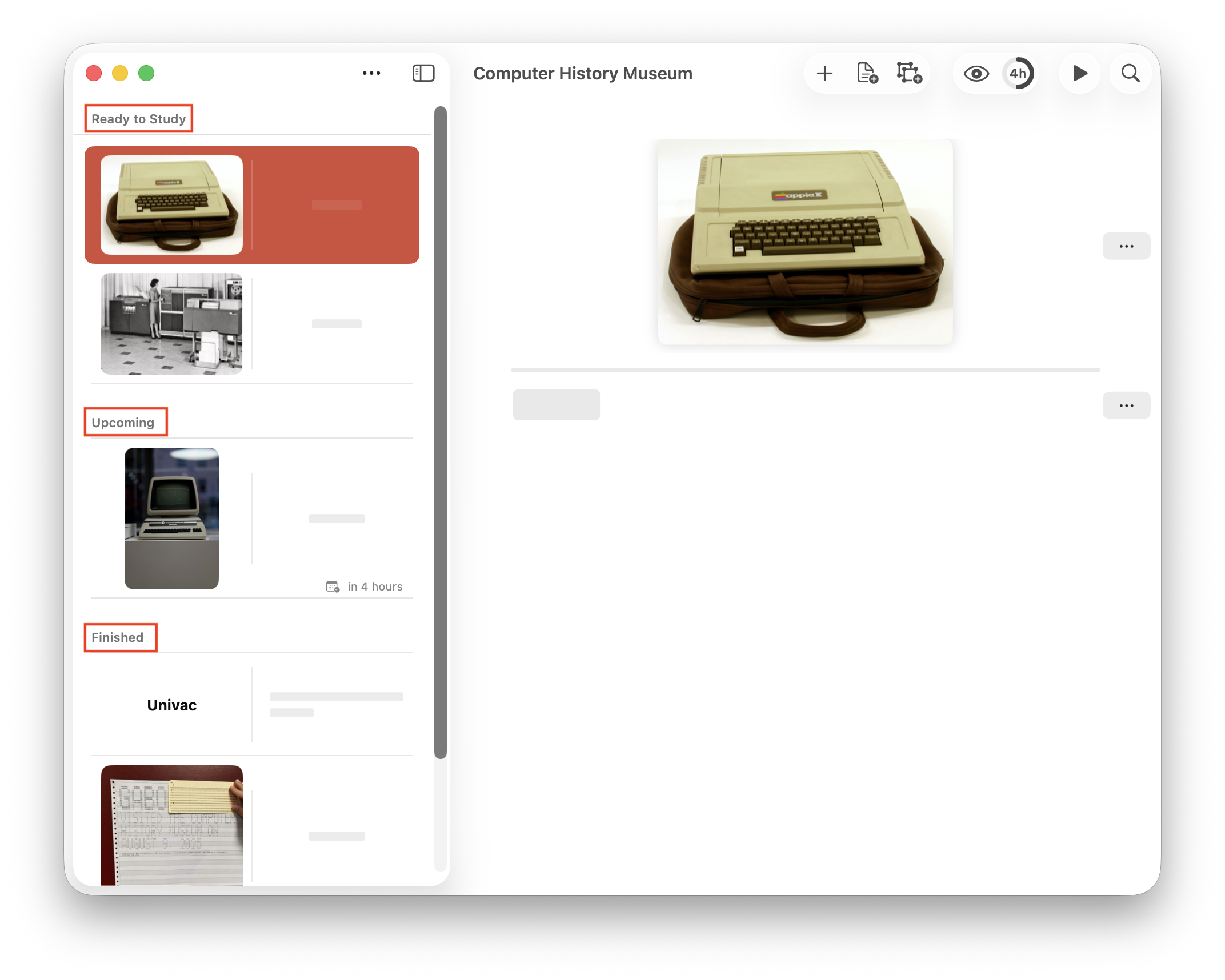The image size is (1225, 980).
Task: Open the options menu beside answer field
Action: click(x=1126, y=405)
